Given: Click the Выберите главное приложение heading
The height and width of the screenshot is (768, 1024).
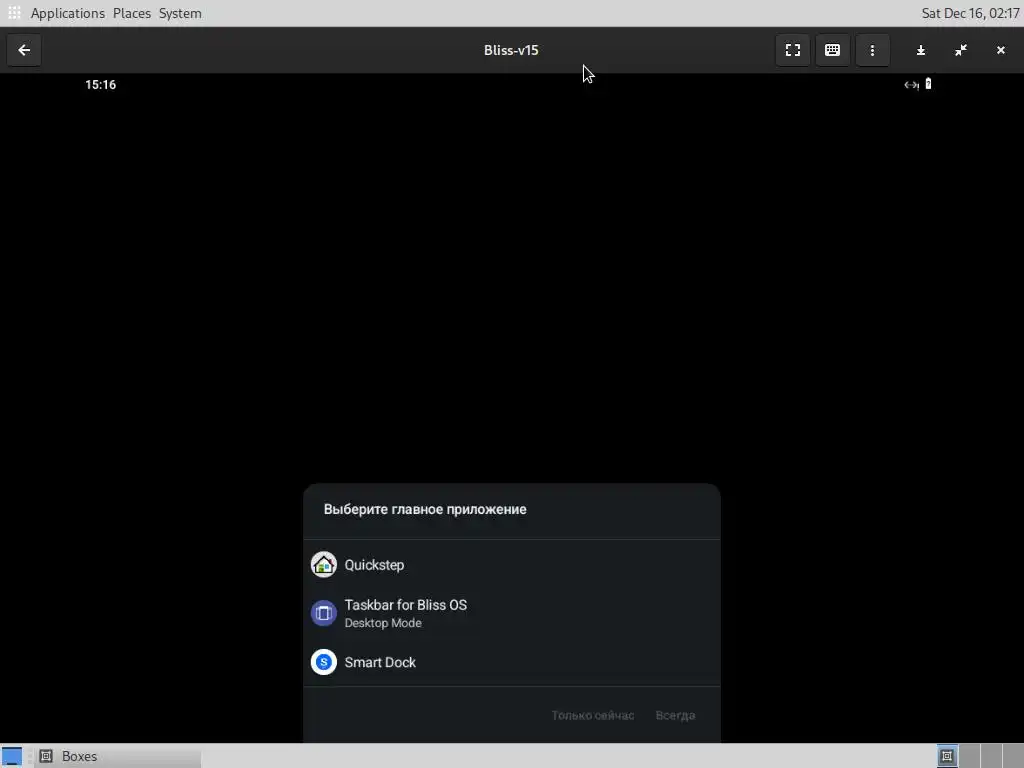Looking at the screenshot, I should (x=425, y=509).
